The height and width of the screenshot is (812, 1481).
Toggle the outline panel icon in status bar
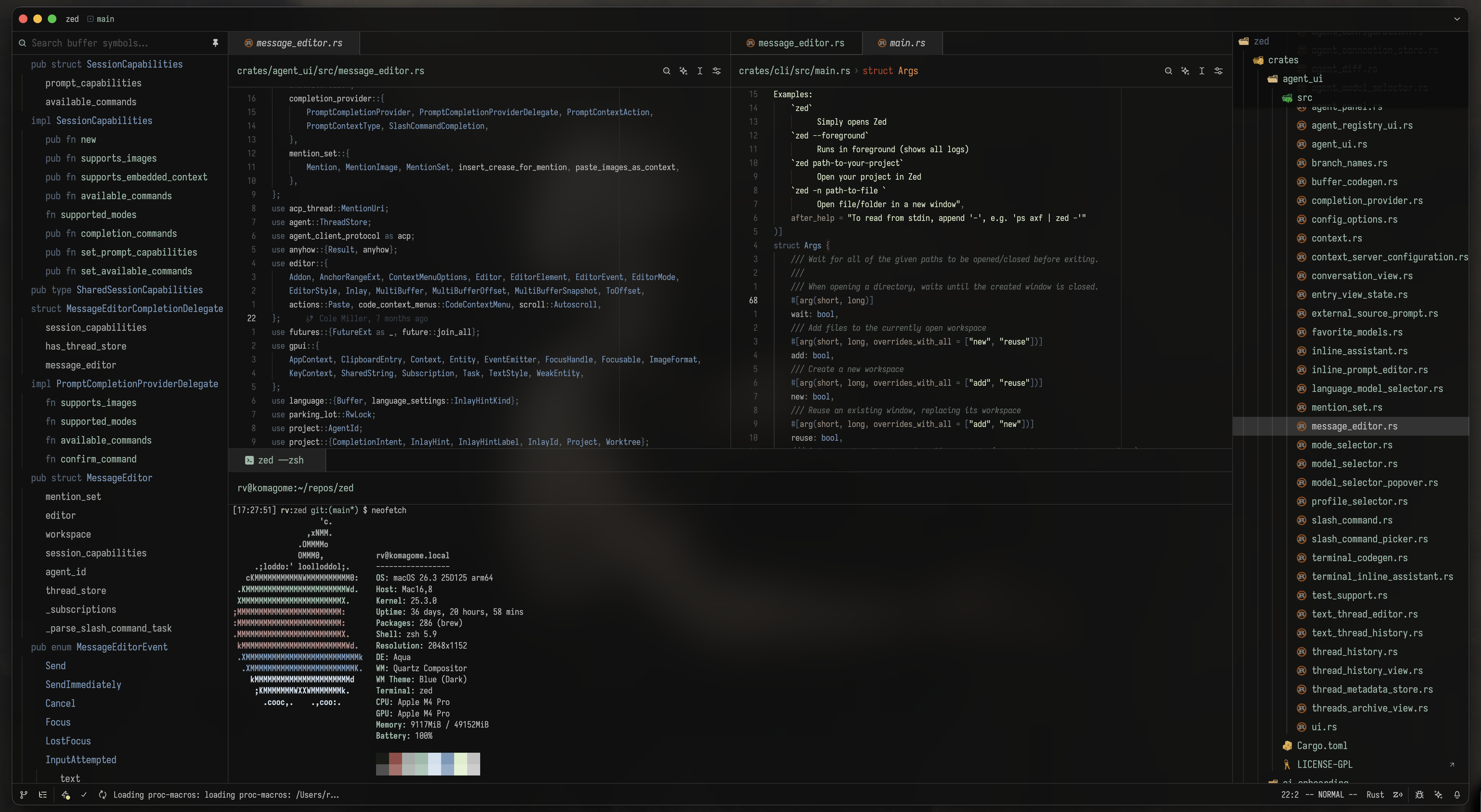coord(43,795)
